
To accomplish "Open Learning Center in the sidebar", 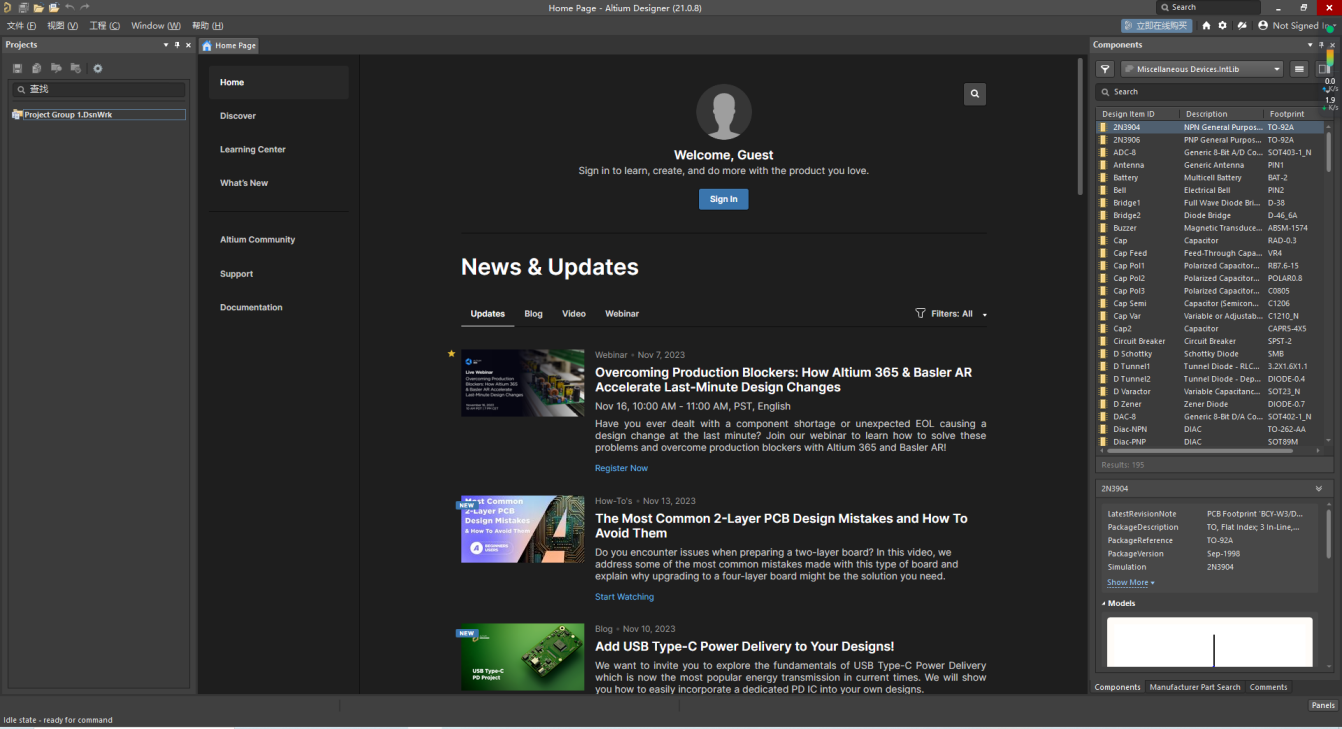I will tap(253, 149).
